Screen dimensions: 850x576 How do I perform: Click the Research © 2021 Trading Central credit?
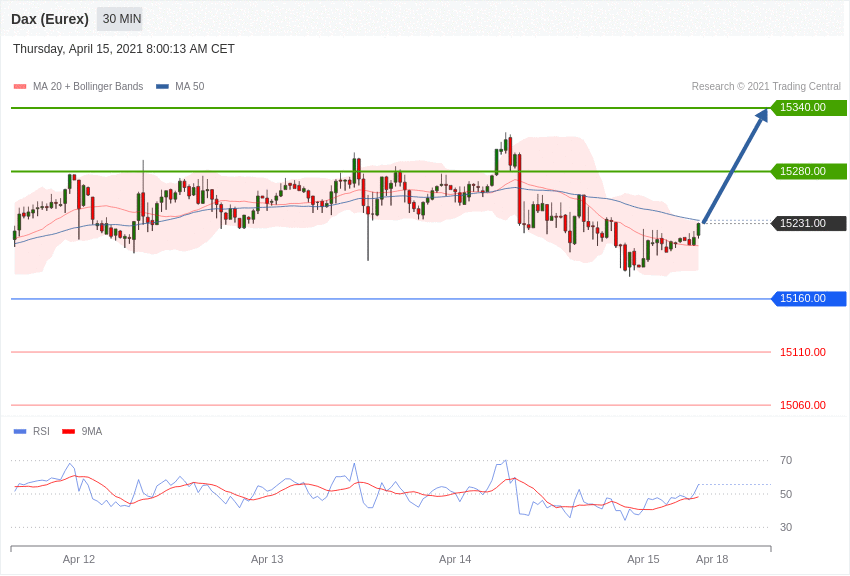tap(766, 86)
